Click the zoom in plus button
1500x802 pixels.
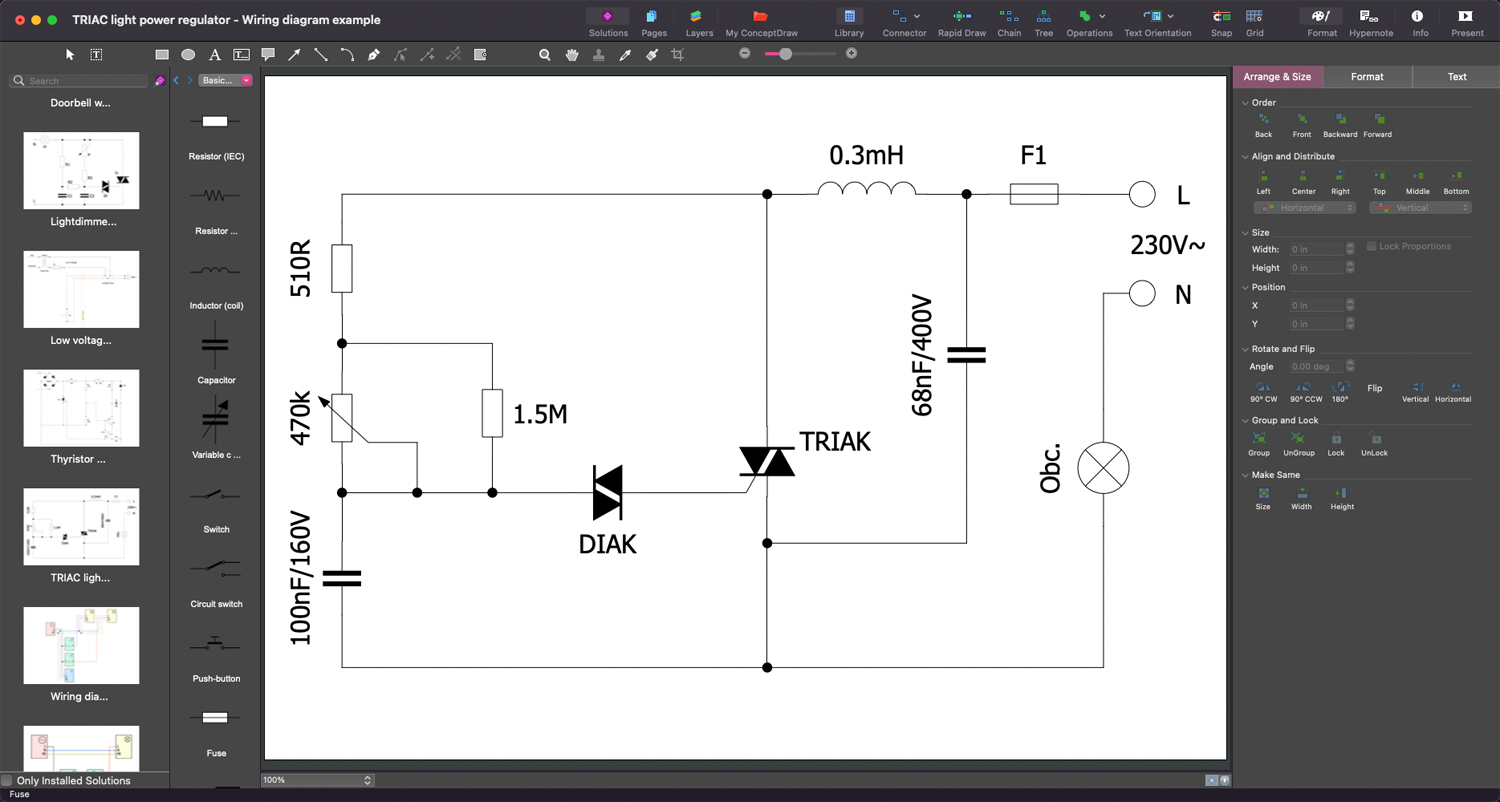pyautogui.click(x=851, y=54)
